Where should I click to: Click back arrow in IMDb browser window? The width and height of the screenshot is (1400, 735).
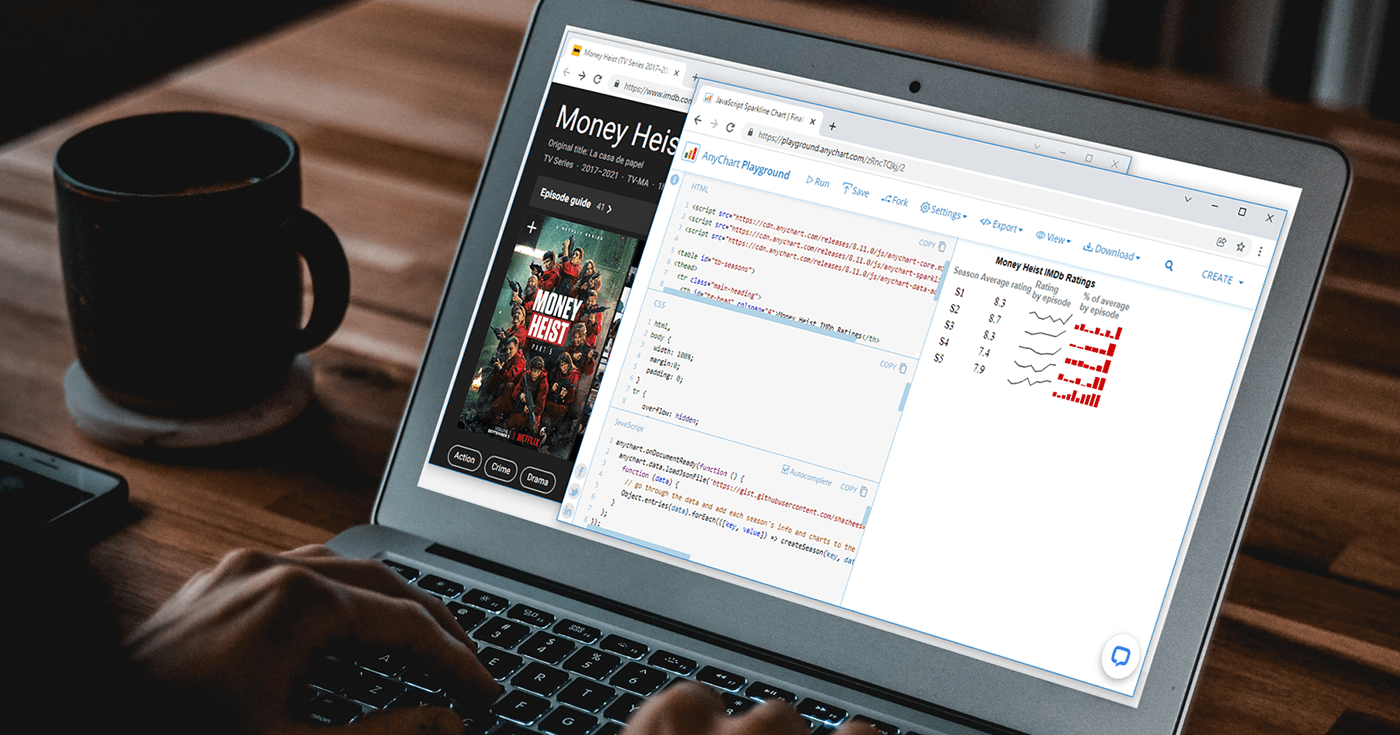tap(566, 71)
